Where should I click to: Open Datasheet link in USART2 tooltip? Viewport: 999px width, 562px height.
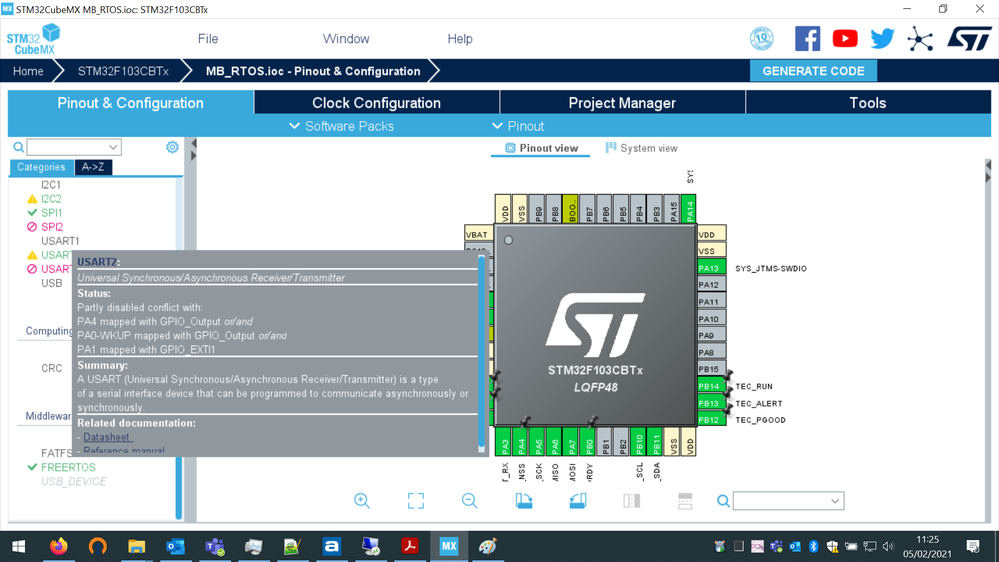[x=106, y=437]
